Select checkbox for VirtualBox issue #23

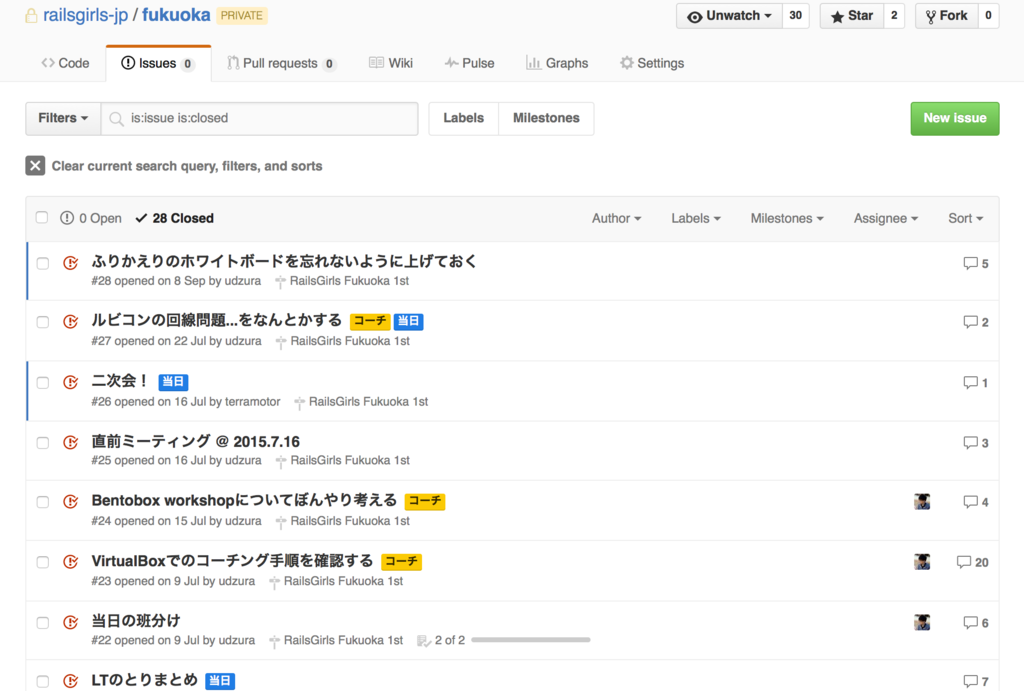[42, 562]
